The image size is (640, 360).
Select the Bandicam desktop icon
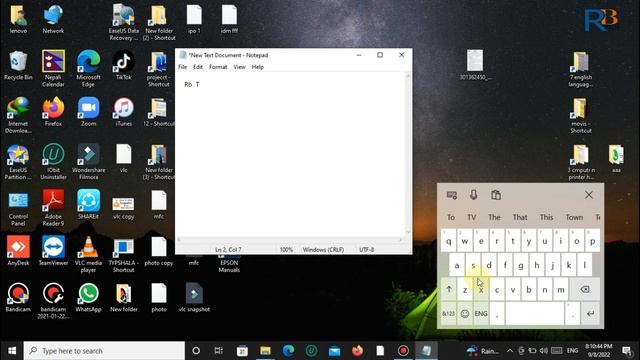point(18,298)
